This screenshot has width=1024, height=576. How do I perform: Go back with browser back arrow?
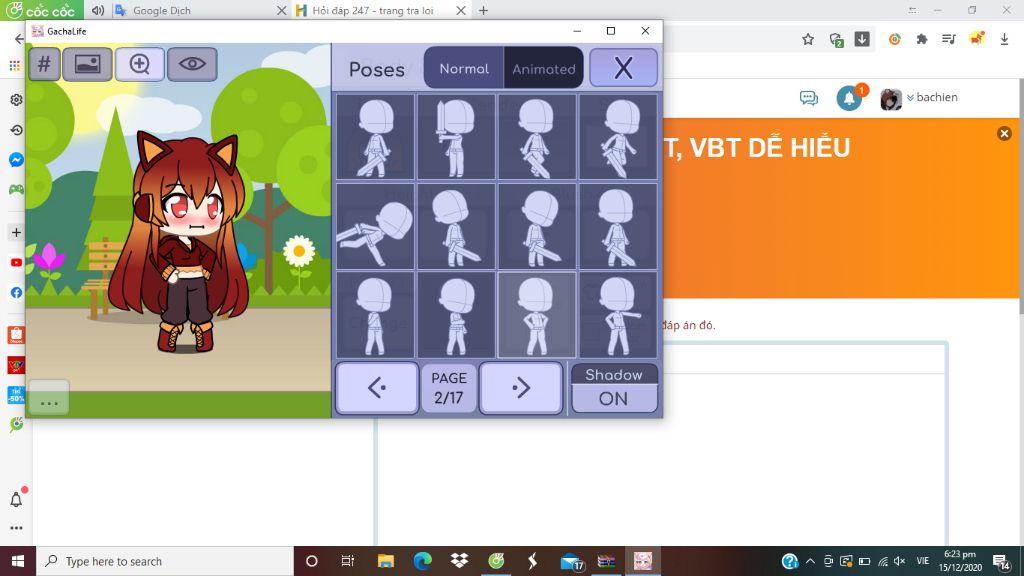coord(19,39)
